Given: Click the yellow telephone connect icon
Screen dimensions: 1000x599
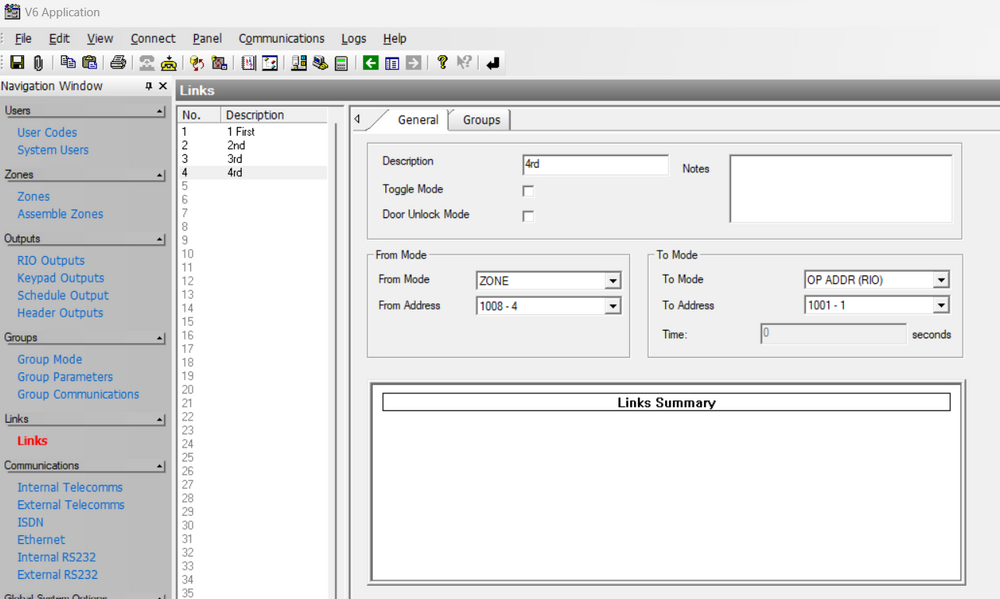Looking at the screenshot, I should click(169, 63).
